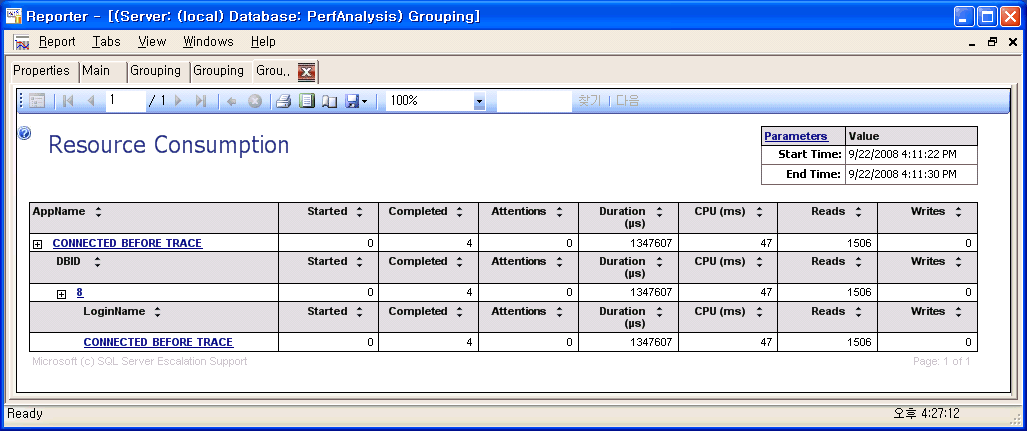Screen dimensions: 1027x431
Task: Sort by Writes in AppName header row
Action: pos(958,212)
